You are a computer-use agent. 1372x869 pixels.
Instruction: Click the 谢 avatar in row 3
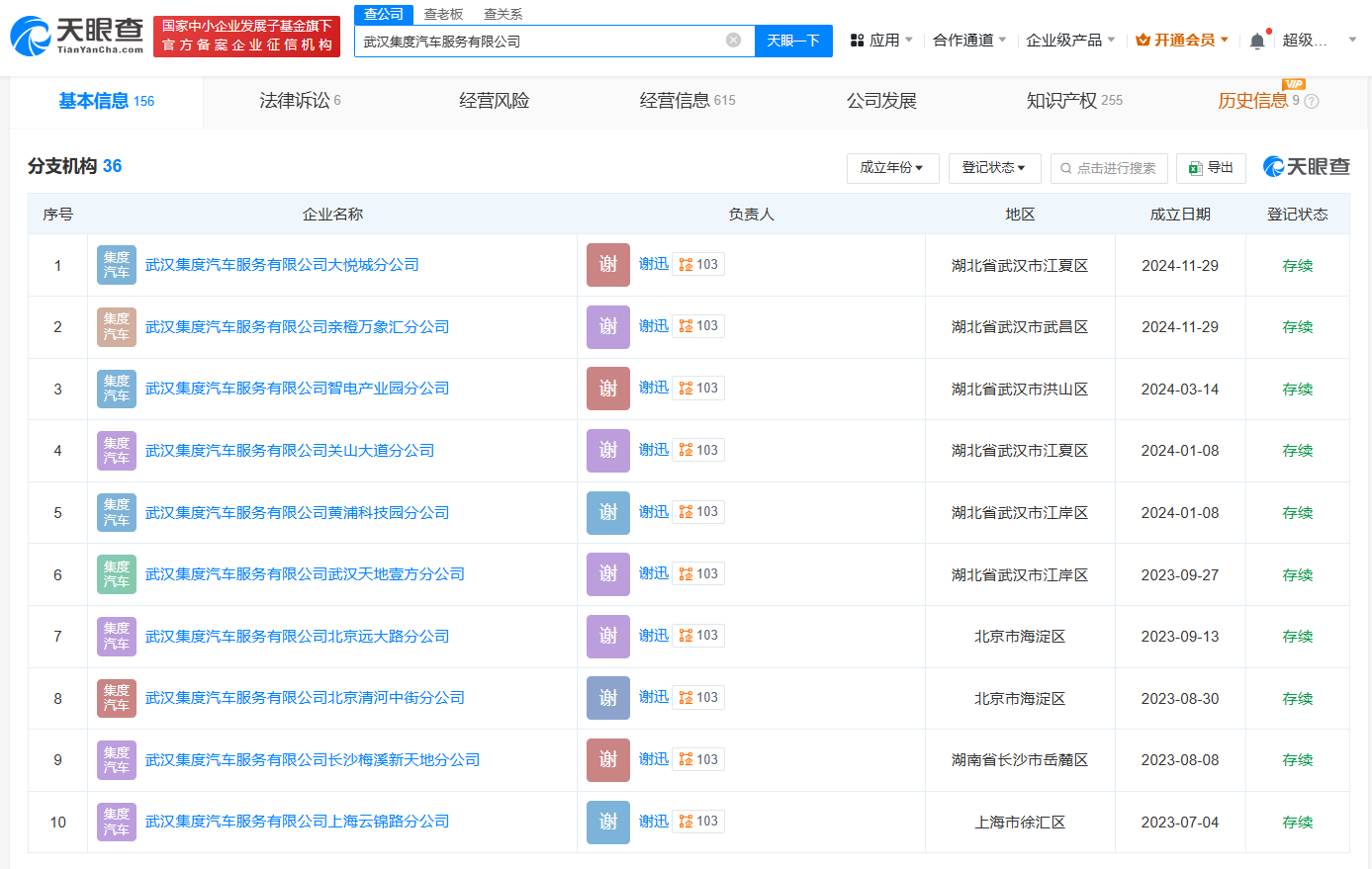607,389
